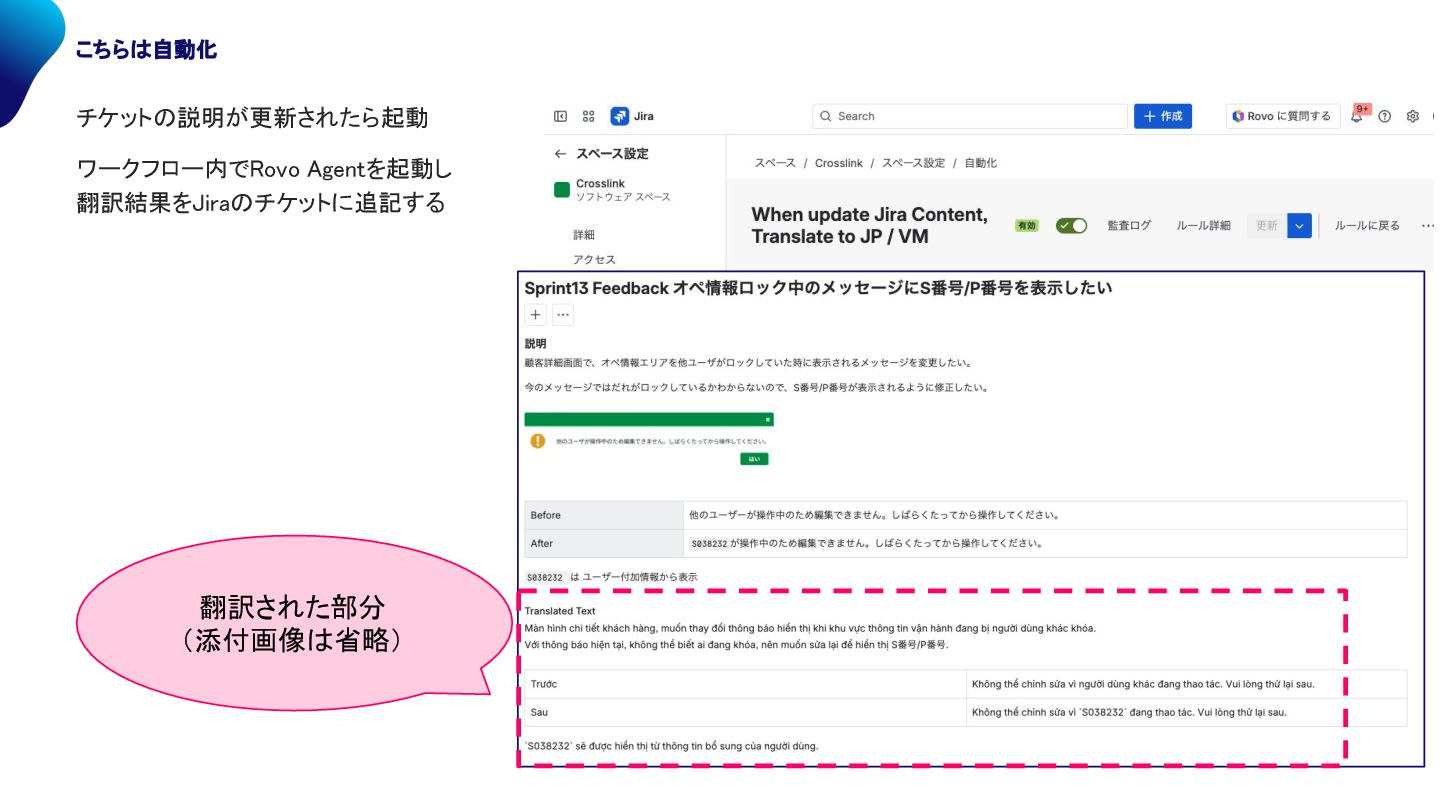Click the 有効 status badge
The image size is (1440, 810).
tap(1026, 226)
